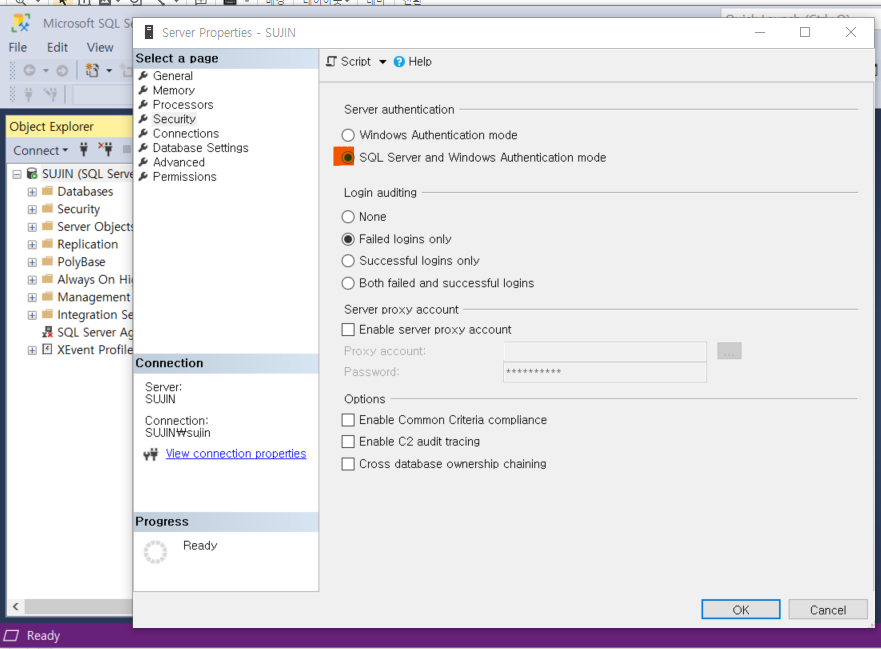Select the Databases folder icon

(48, 191)
